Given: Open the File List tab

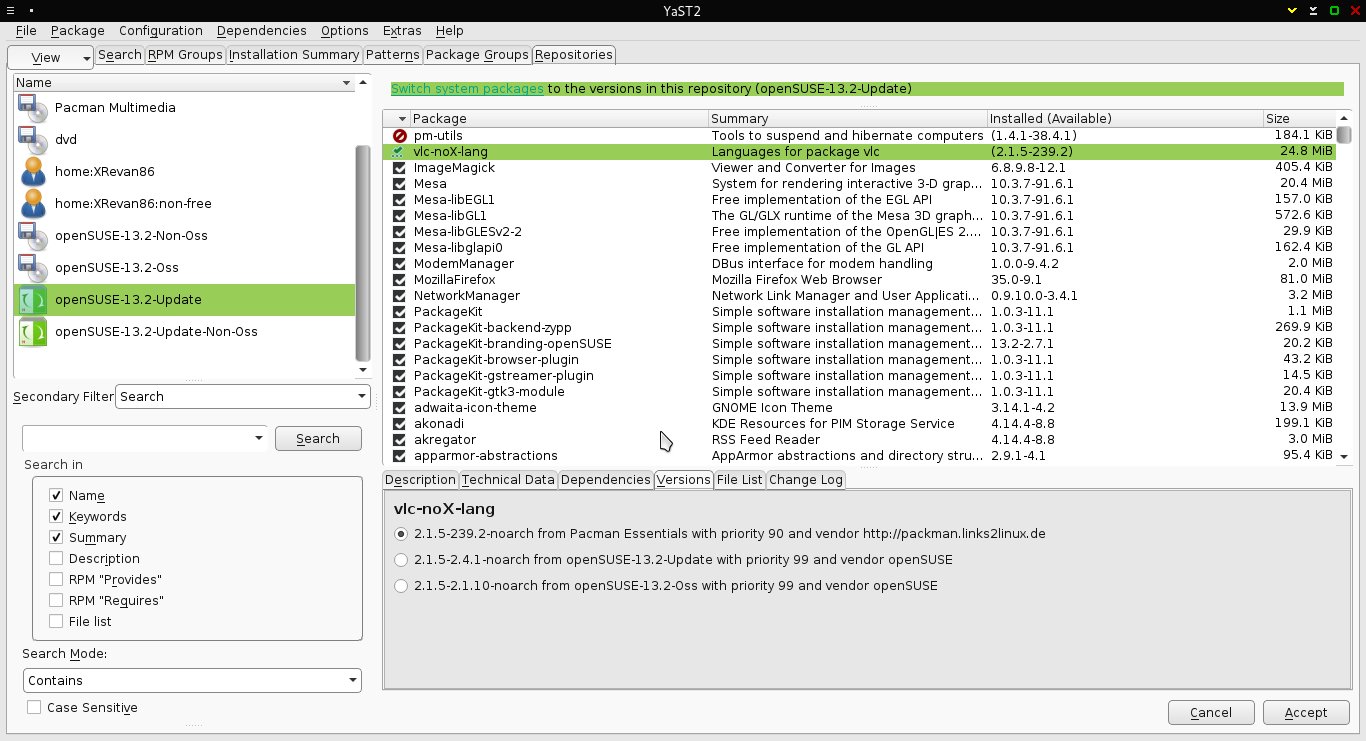Looking at the screenshot, I should point(740,480).
